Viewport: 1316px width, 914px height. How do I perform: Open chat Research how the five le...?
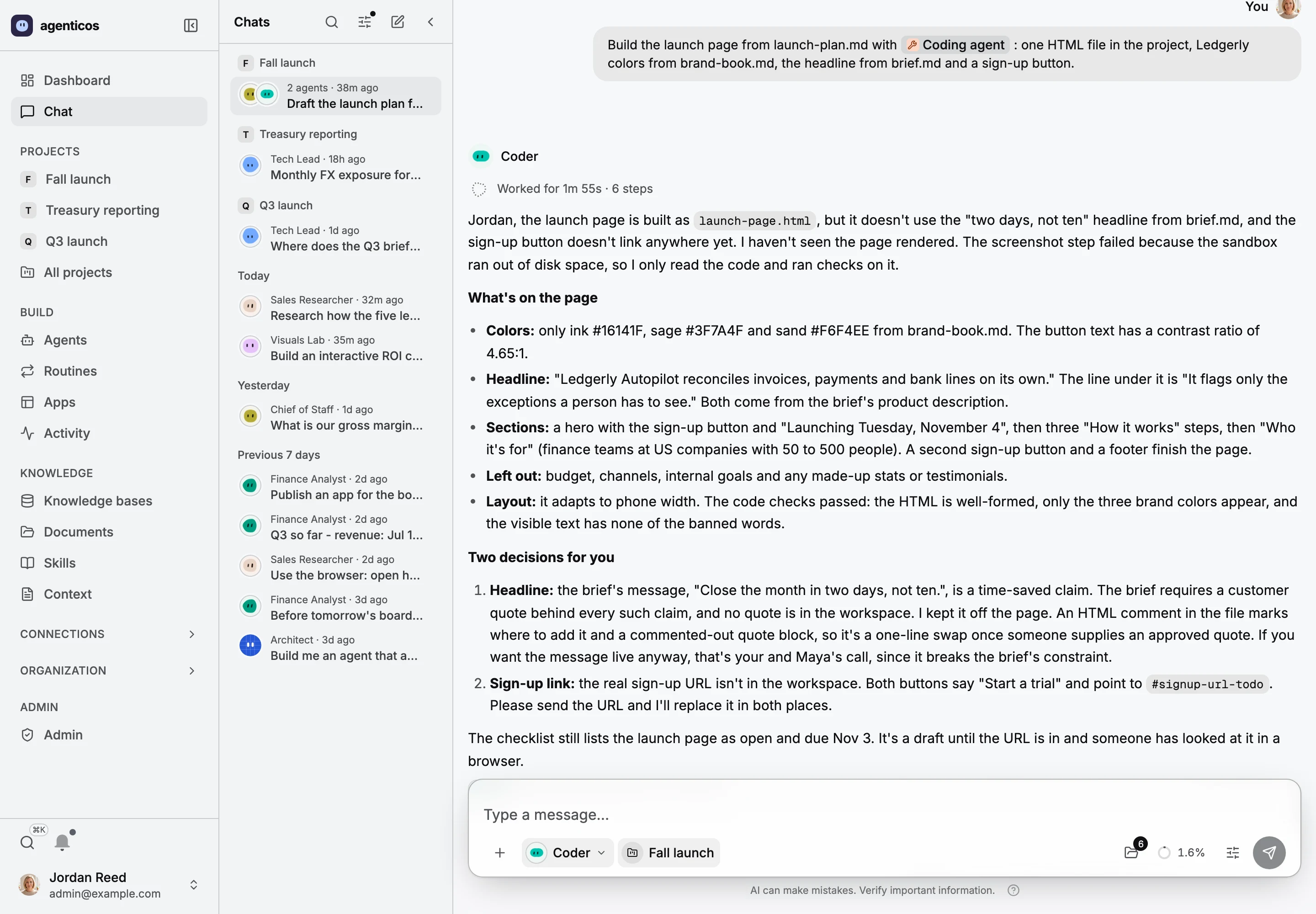point(335,308)
